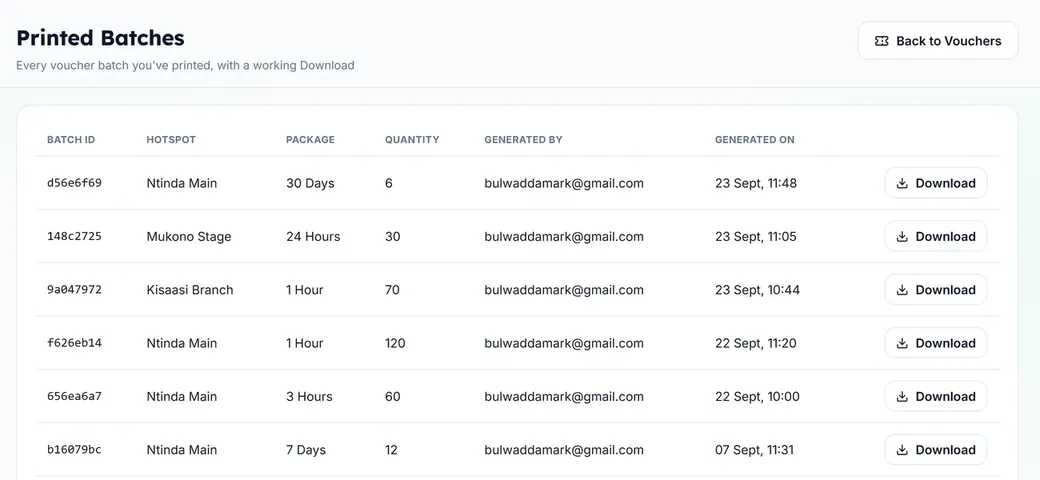
Task: Click the date 23 Sept, 11:05
Action: tap(755, 237)
